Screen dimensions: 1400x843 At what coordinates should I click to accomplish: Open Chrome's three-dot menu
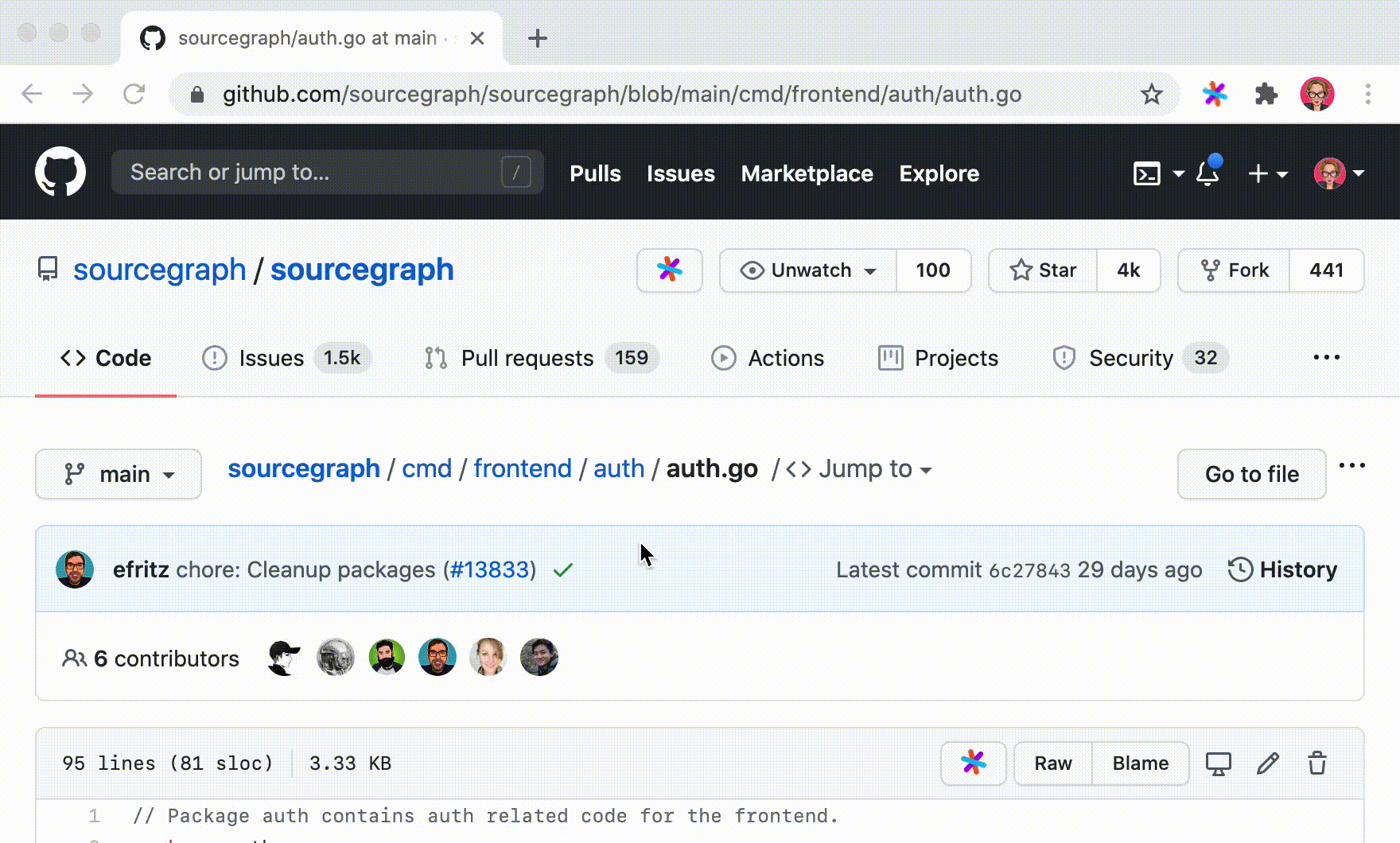pyautogui.click(x=1368, y=94)
